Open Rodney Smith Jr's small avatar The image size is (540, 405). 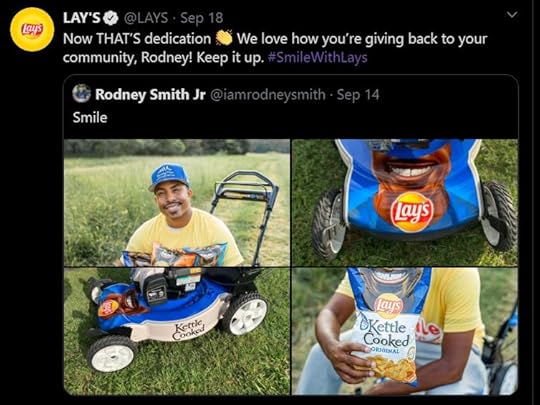coord(82,93)
